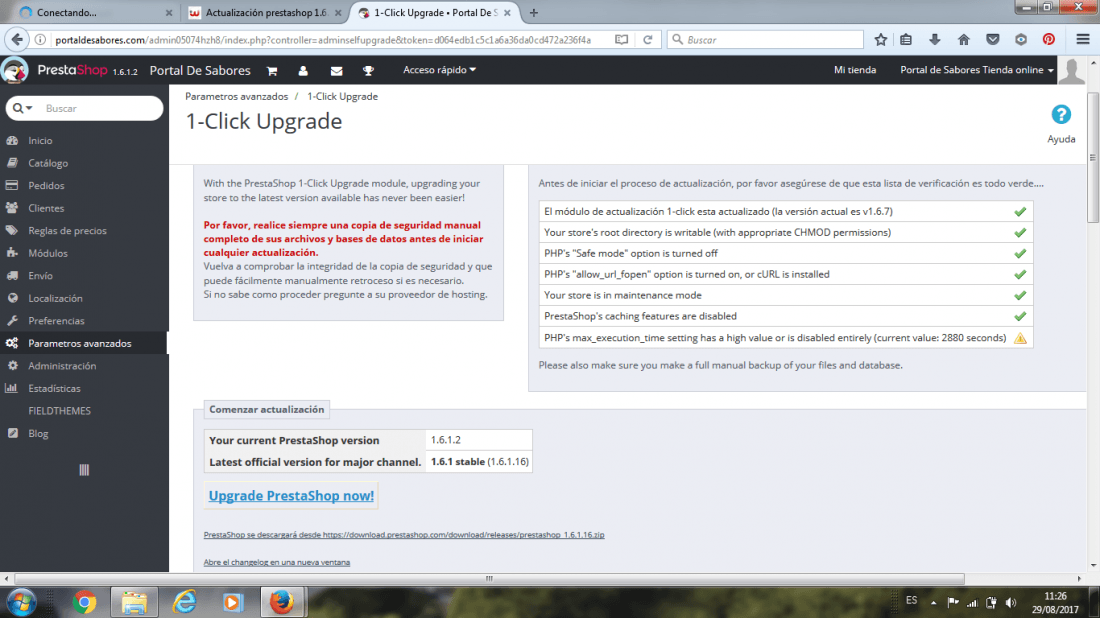Show hidden system tray icons arrow
The width and height of the screenshot is (1100, 618).
pos(934,603)
